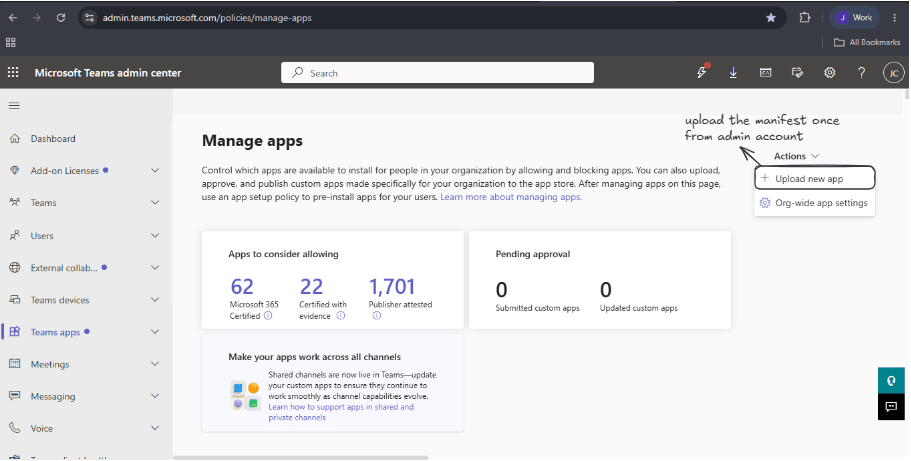Click the horizontal scrollbar at page bottom
Screen dimensions: 911x461
(x=301, y=458)
